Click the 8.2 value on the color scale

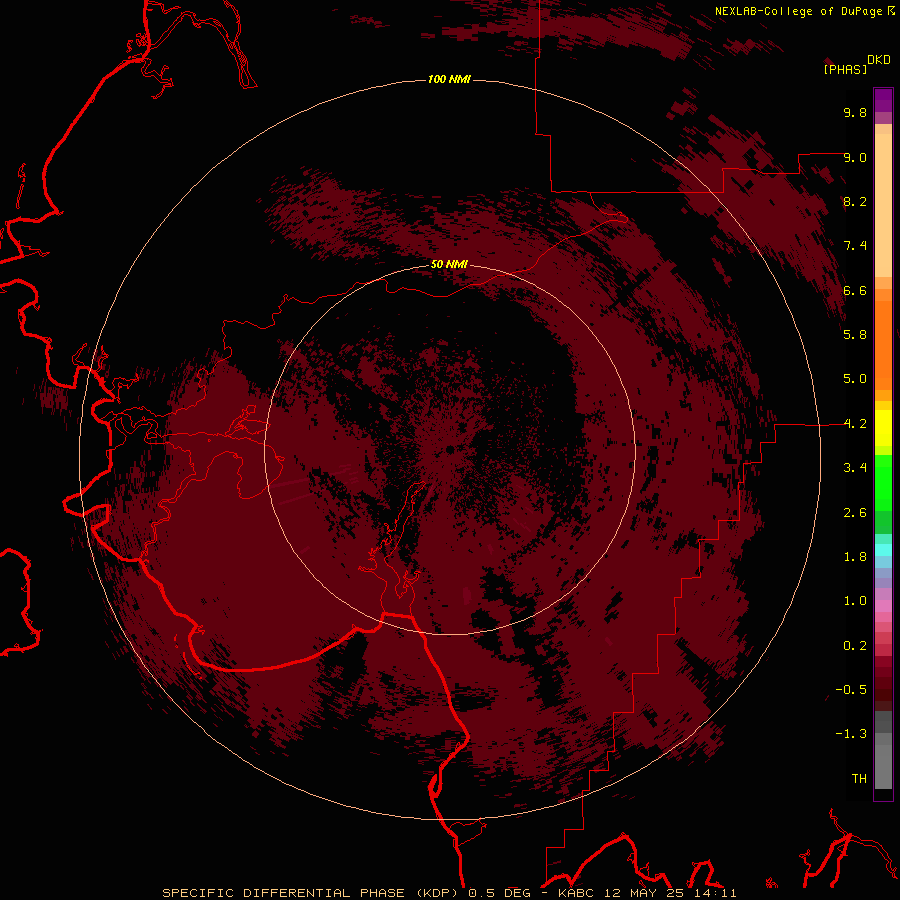(x=855, y=201)
